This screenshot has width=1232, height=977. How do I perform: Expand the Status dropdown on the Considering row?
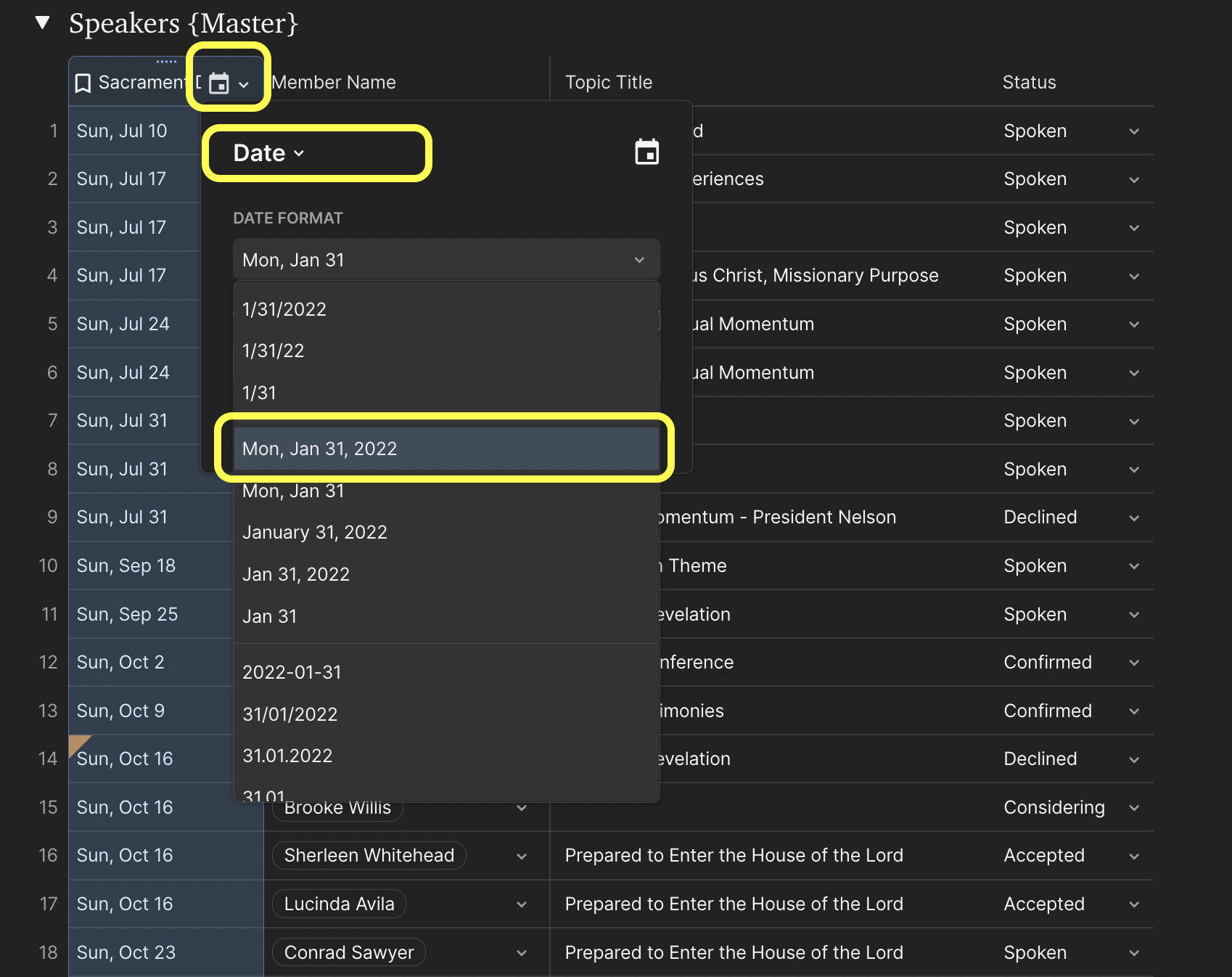click(1133, 808)
